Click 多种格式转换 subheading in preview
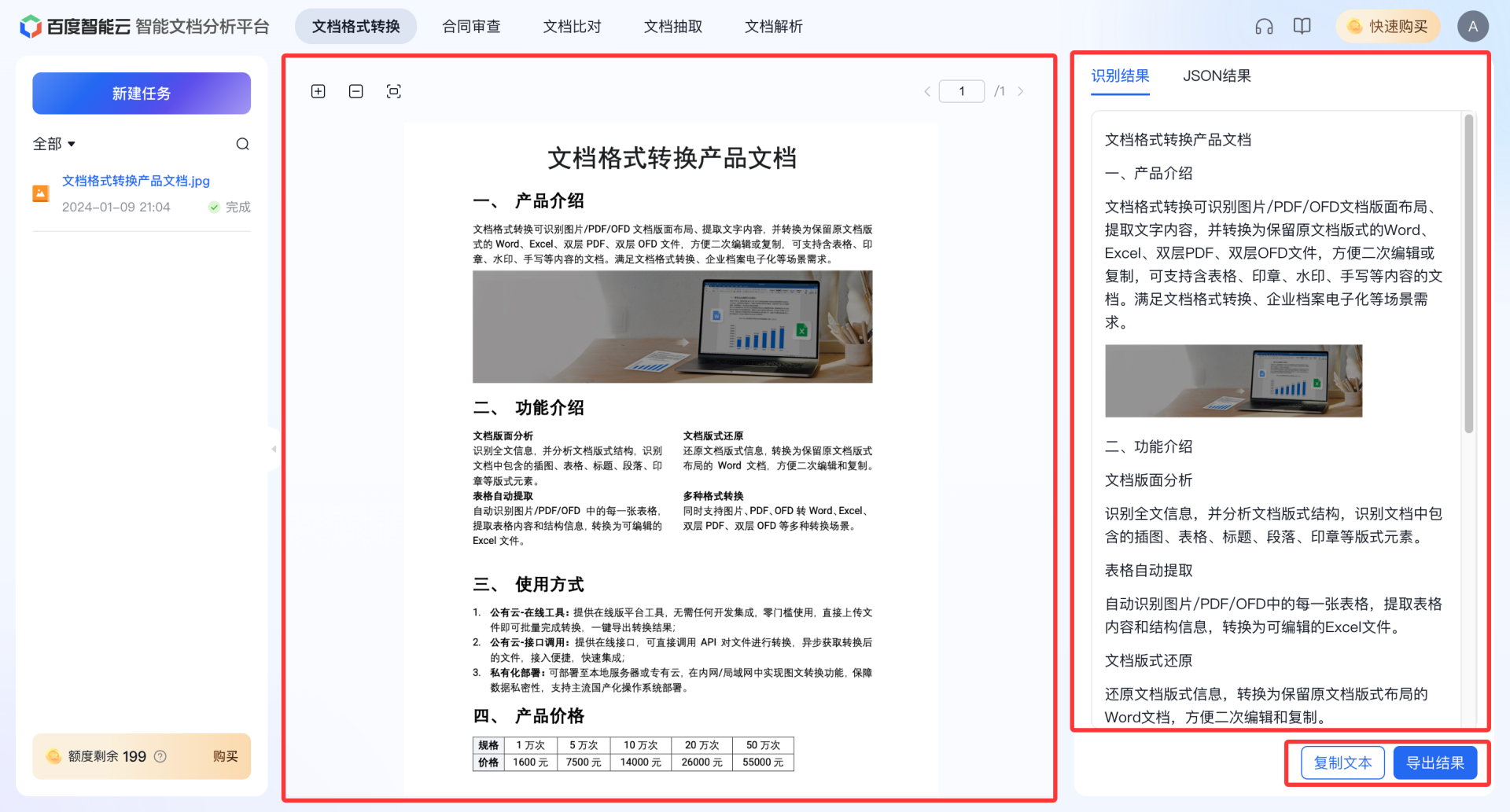 713,496
